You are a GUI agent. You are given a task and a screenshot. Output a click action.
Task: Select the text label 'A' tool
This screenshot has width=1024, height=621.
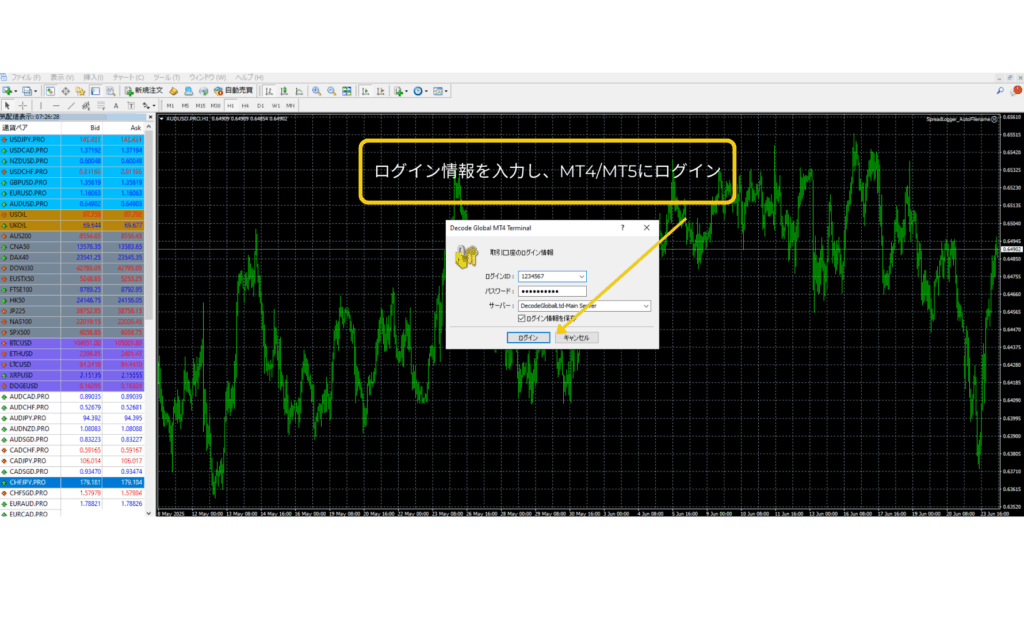click(x=116, y=105)
